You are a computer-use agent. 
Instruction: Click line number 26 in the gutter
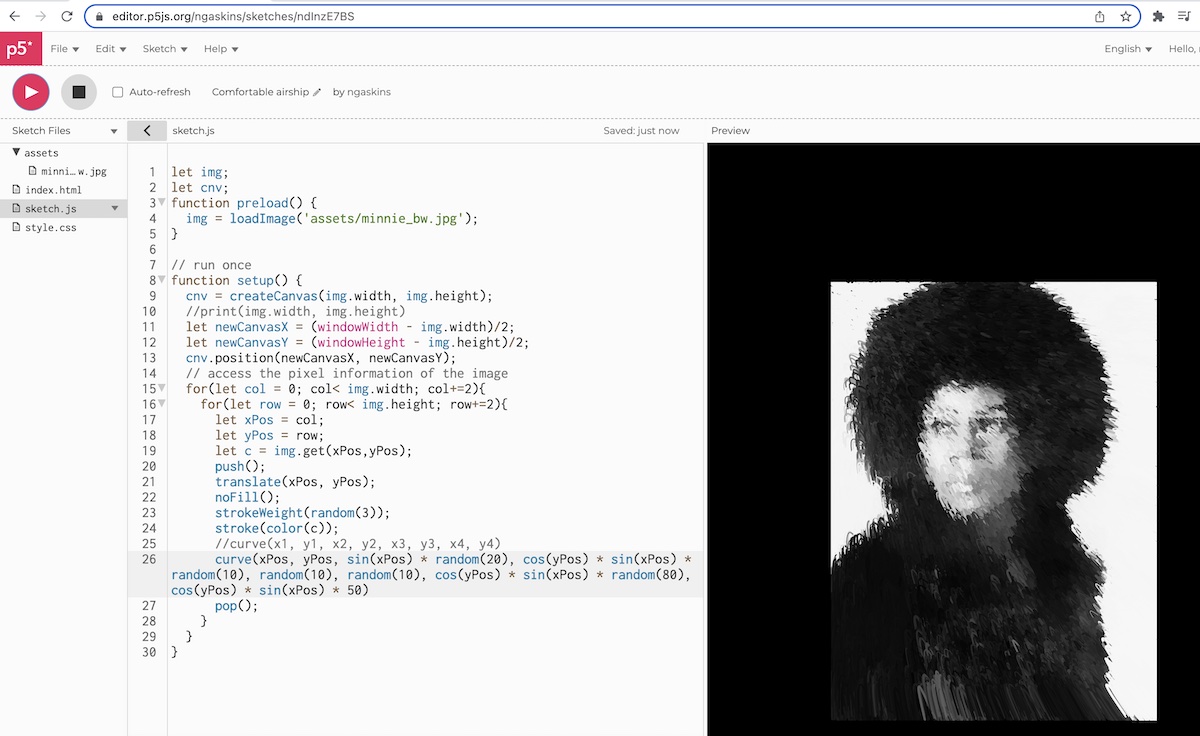pos(149,559)
